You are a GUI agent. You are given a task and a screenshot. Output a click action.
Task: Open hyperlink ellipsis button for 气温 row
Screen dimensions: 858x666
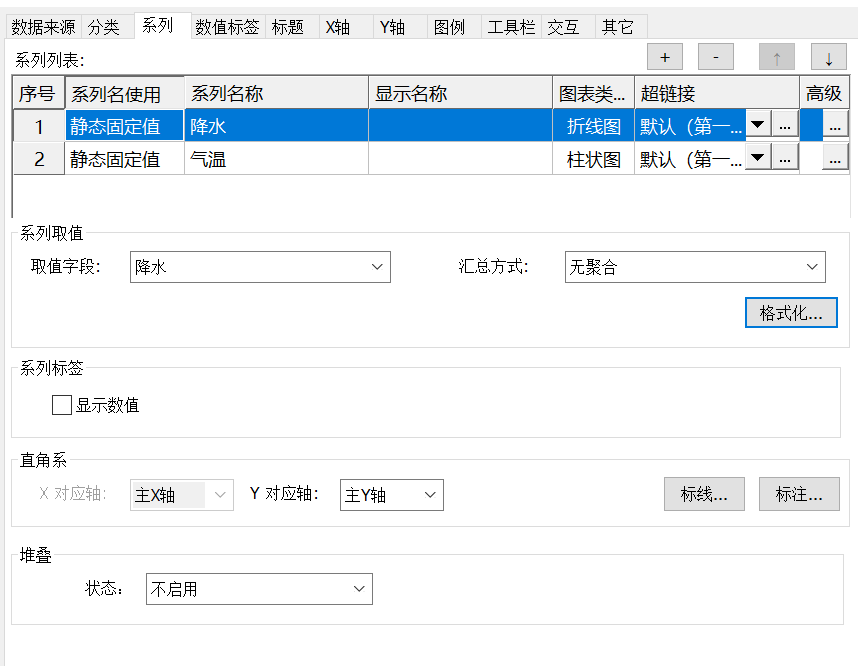[785, 157]
